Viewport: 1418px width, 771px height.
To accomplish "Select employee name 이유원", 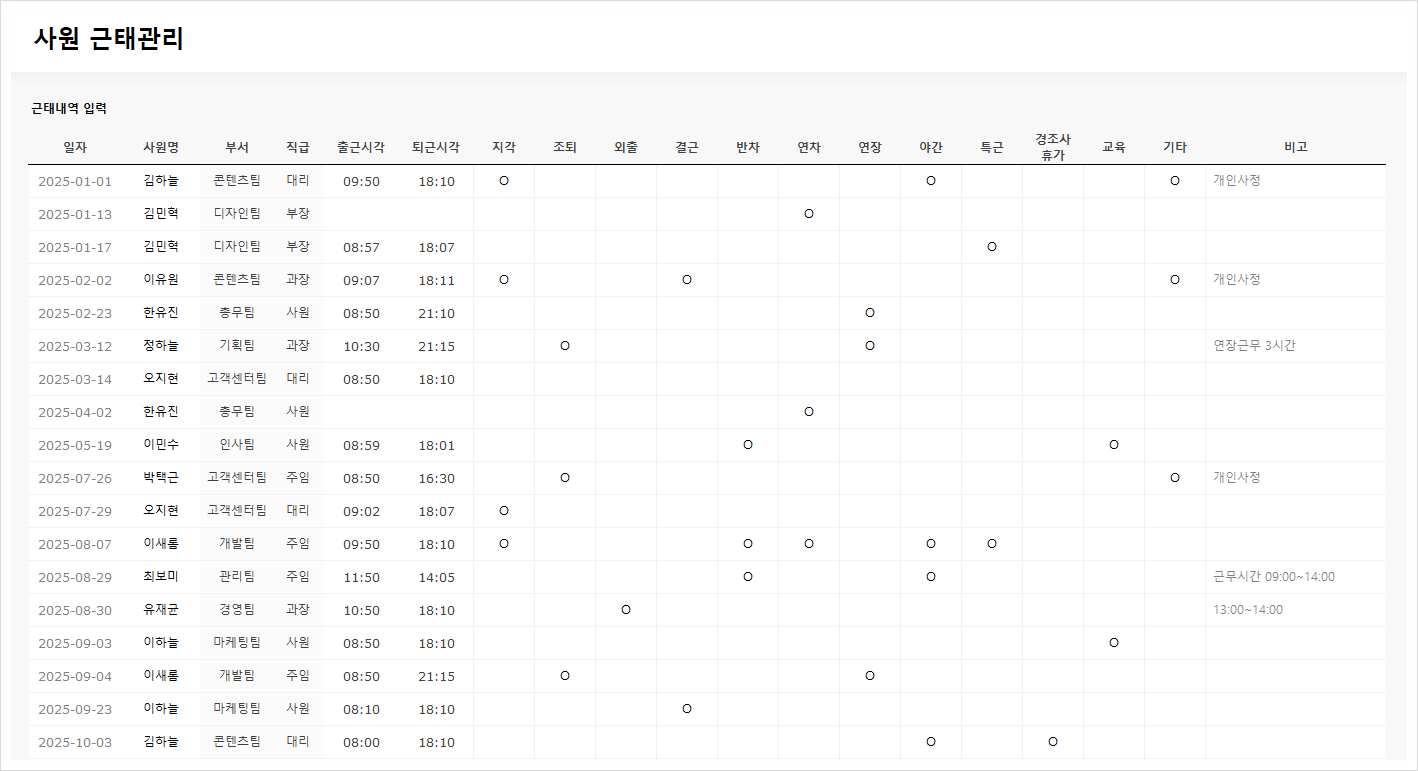I will coord(161,280).
